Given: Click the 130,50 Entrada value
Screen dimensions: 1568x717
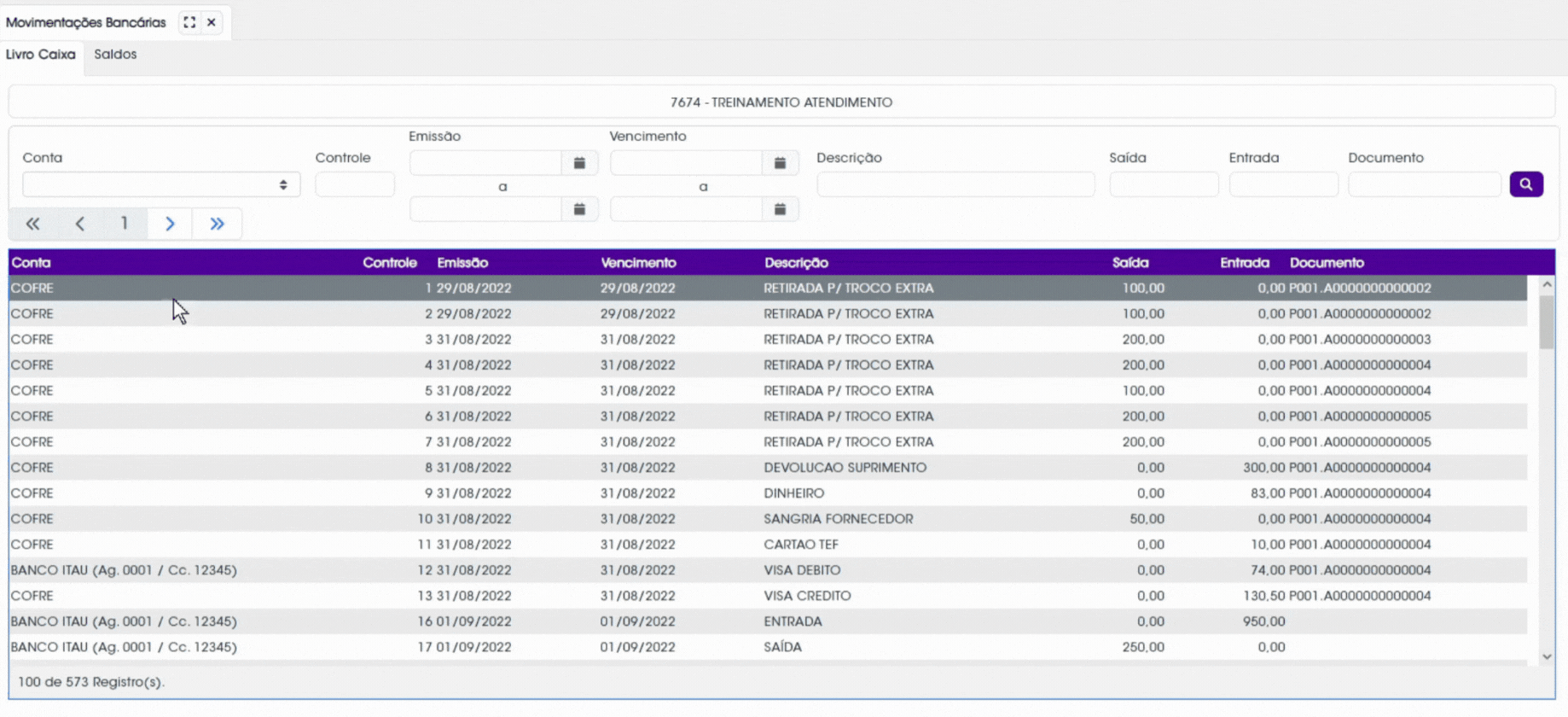Looking at the screenshot, I should [x=1263, y=596].
